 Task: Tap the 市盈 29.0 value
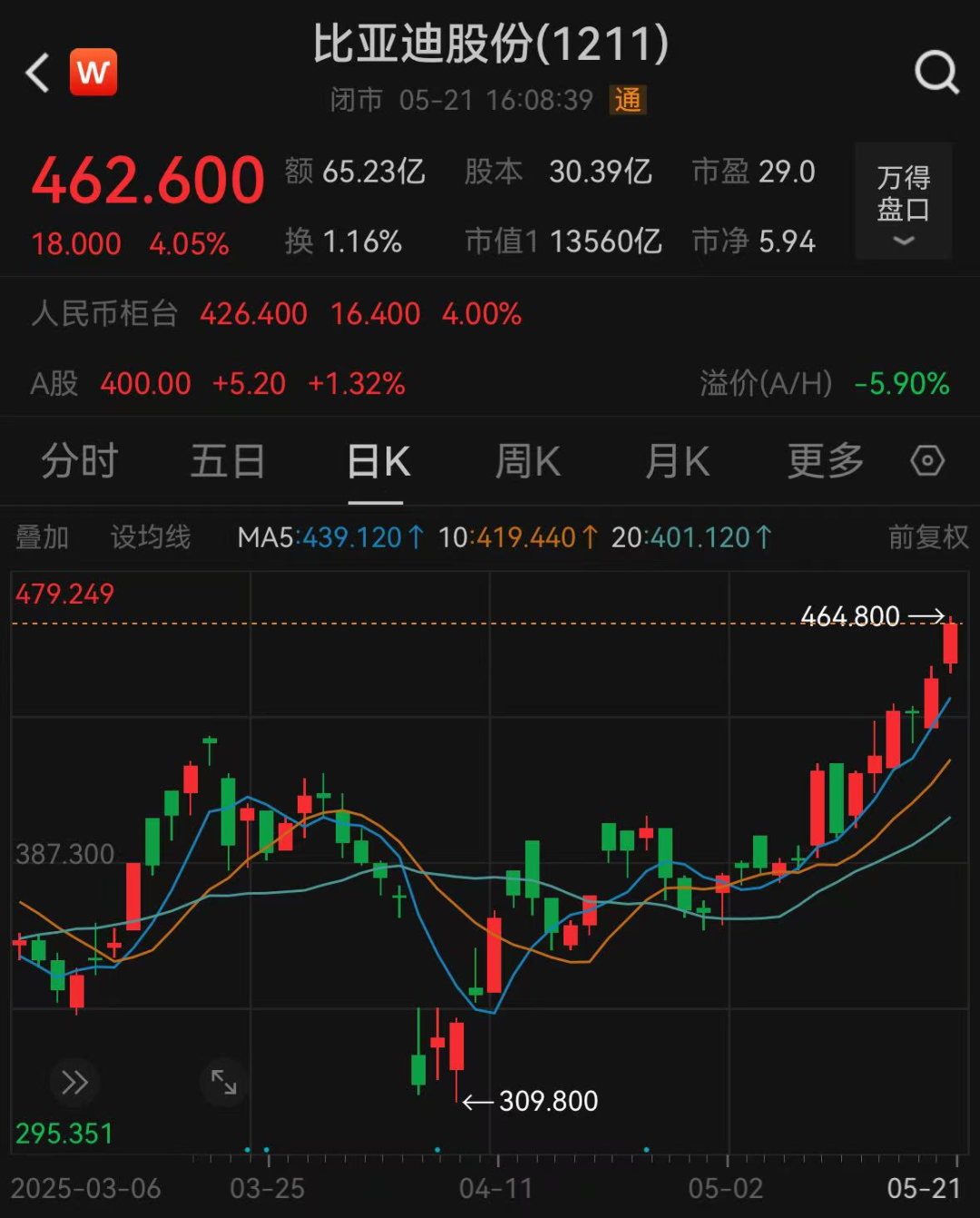753,172
